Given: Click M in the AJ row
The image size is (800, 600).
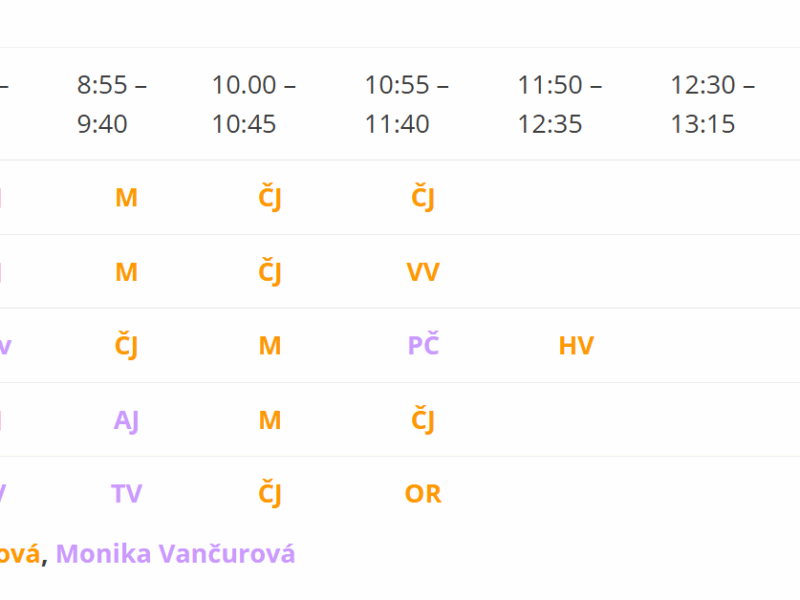Looking at the screenshot, I should coord(270,420).
